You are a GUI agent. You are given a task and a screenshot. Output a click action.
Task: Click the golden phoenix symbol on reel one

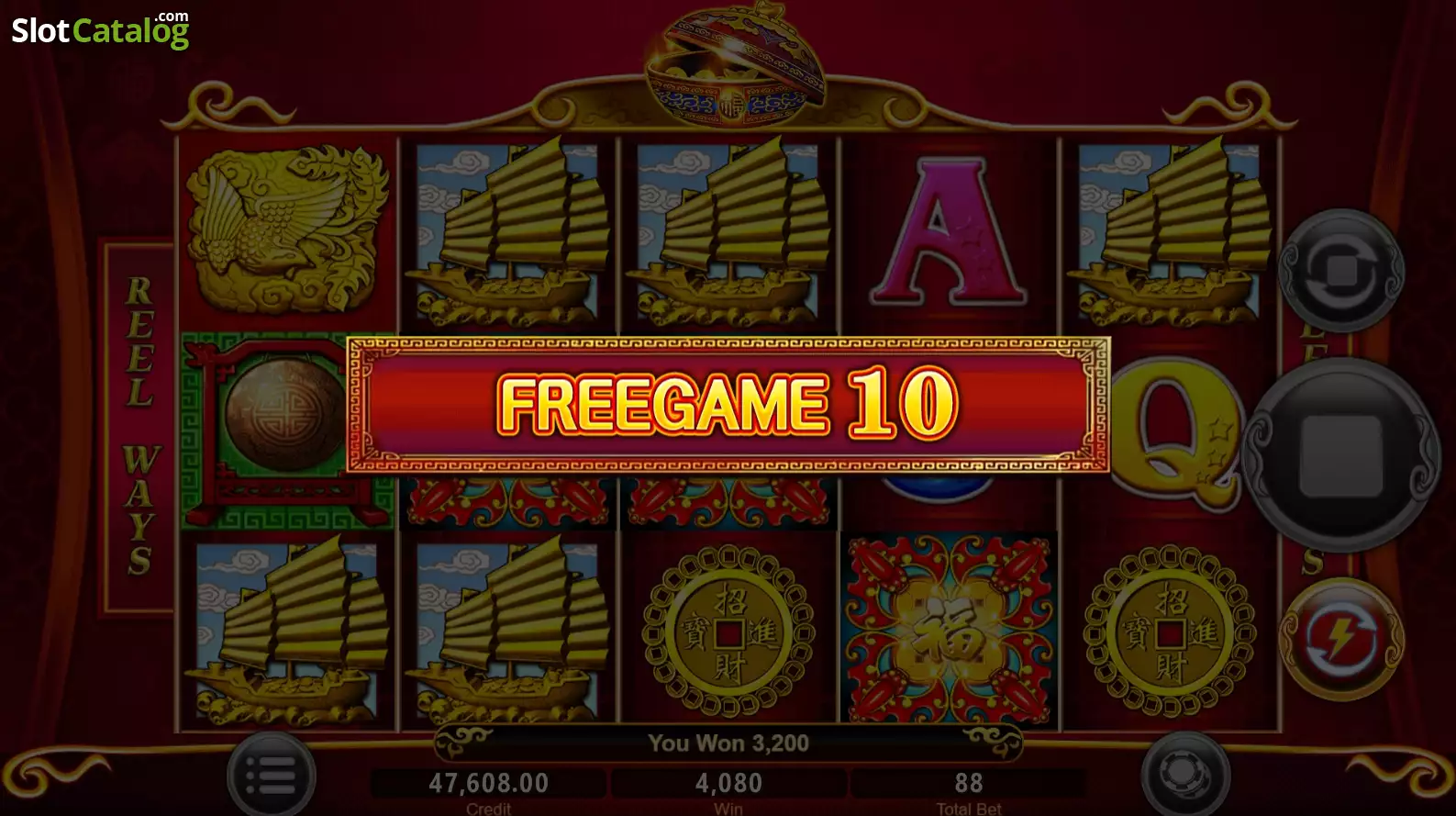pyautogui.click(x=287, y=231)
